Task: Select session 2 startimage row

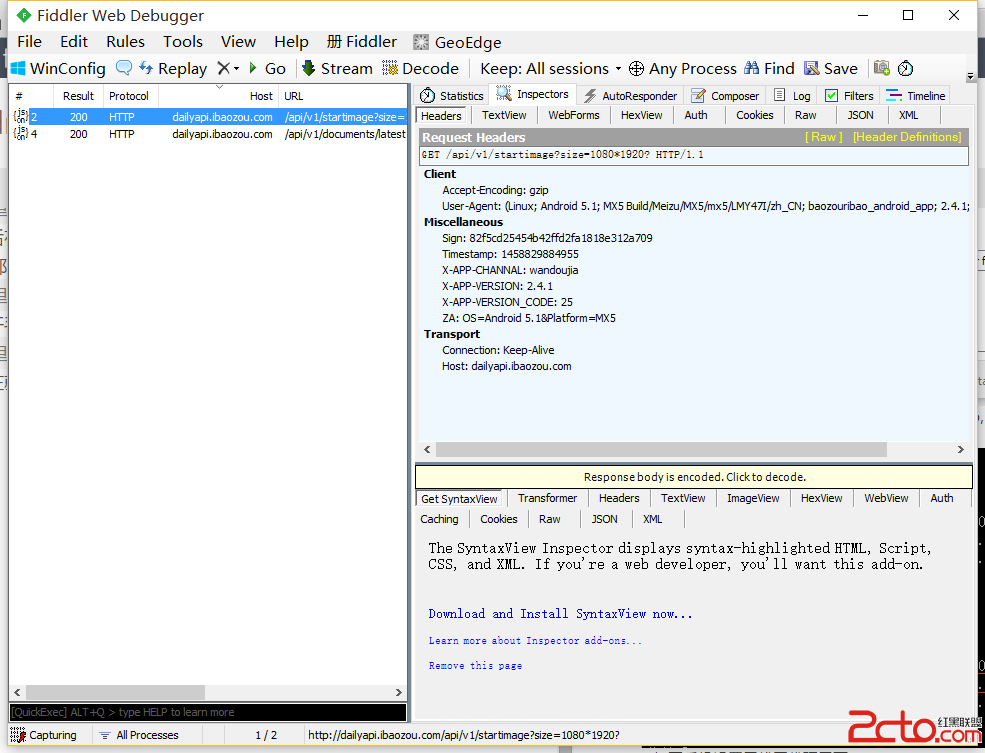Action: (x=209, y=117)
